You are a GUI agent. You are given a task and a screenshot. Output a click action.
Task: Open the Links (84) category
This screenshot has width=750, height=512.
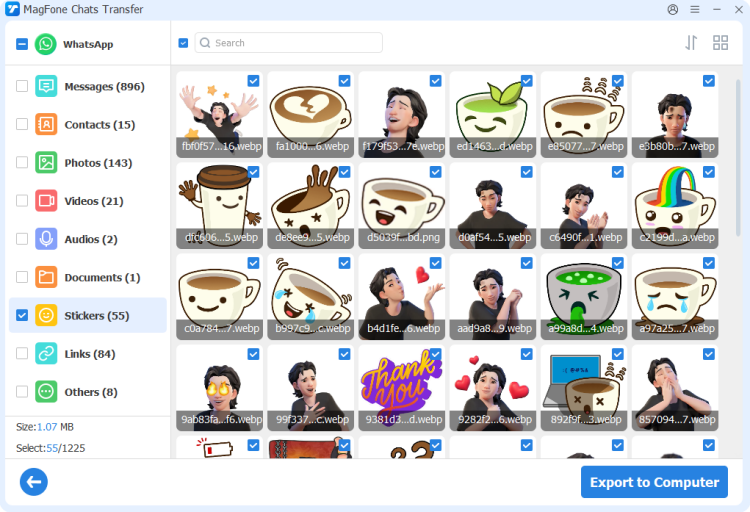point(90,354)
